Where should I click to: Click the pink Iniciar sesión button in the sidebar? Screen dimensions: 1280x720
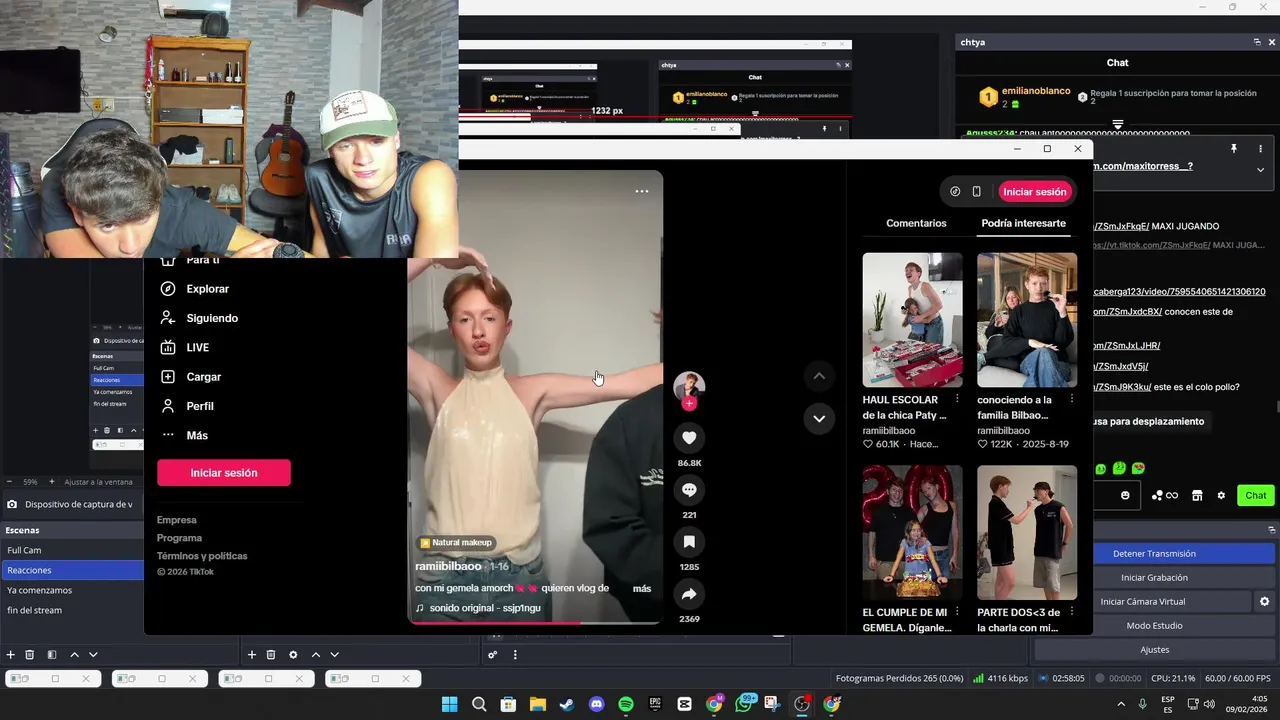224,473
